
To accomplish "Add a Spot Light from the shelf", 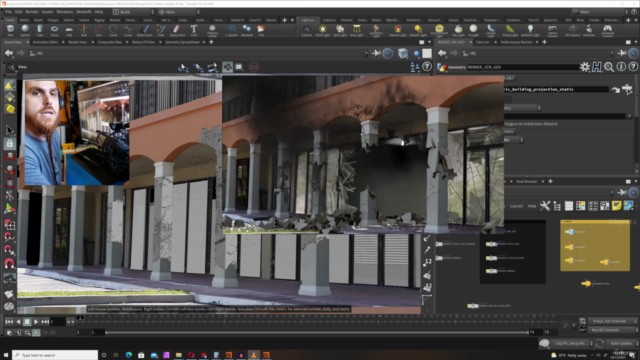I will tap(340, 30).
